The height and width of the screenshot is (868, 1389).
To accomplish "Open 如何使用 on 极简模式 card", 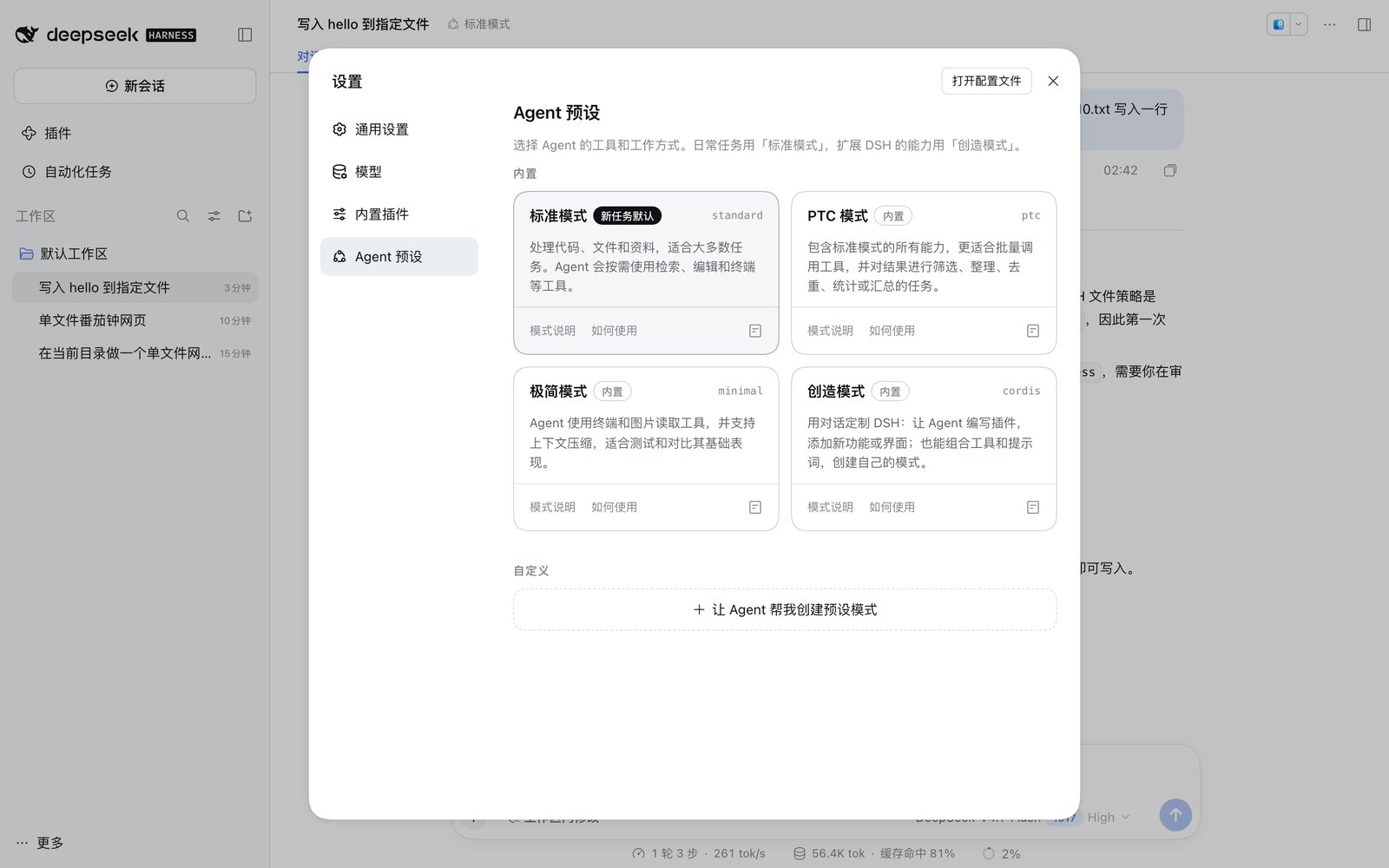I will [x=614, y=507].
